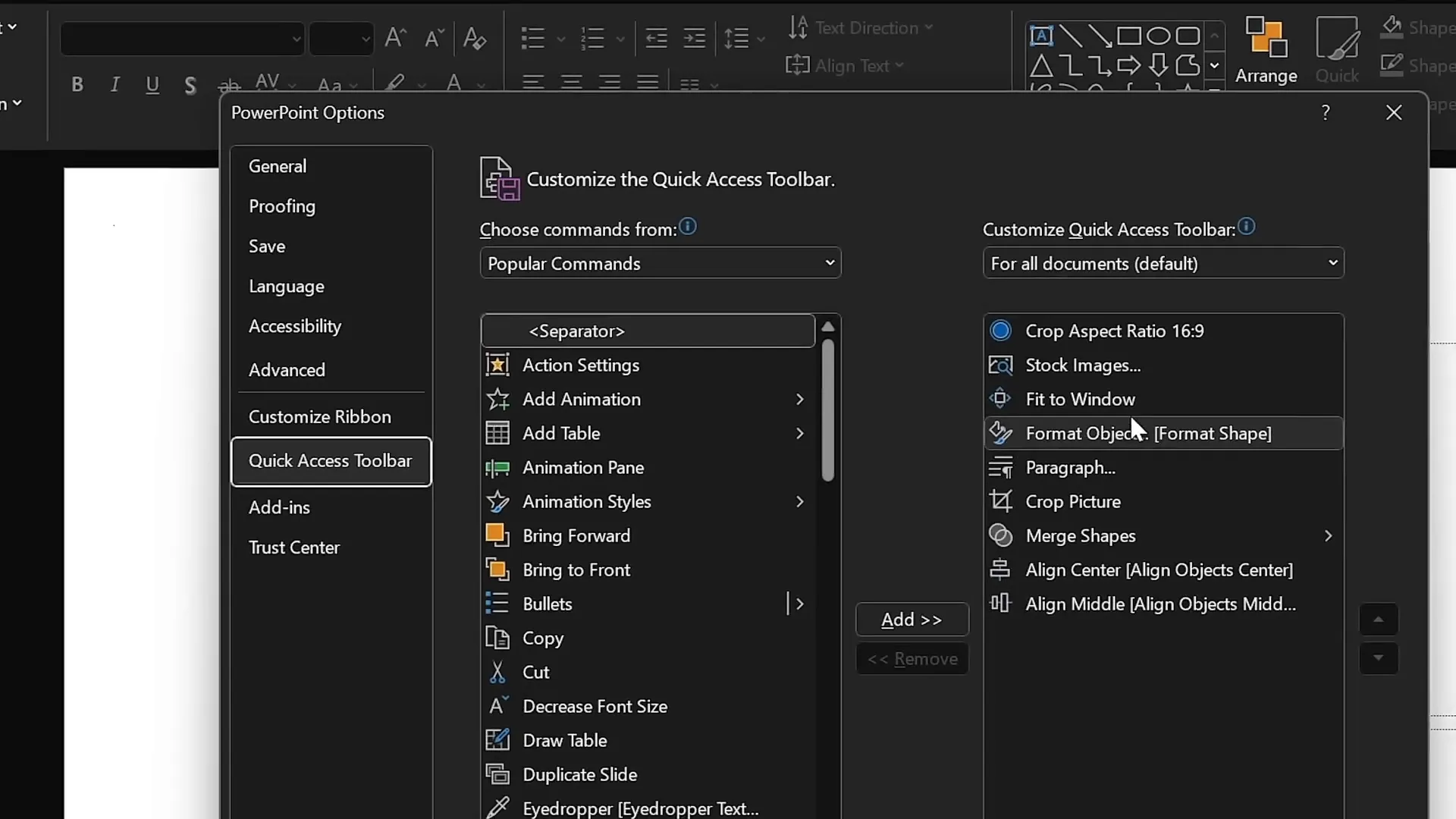The height and width of the screenshot is (819, 1456).
Task: Open the Advanced options category
Action: 331,370
